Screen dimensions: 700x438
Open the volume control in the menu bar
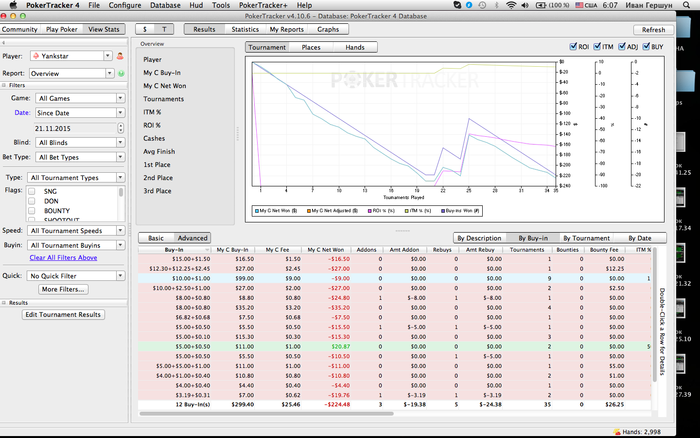click(x=525, y=5)
